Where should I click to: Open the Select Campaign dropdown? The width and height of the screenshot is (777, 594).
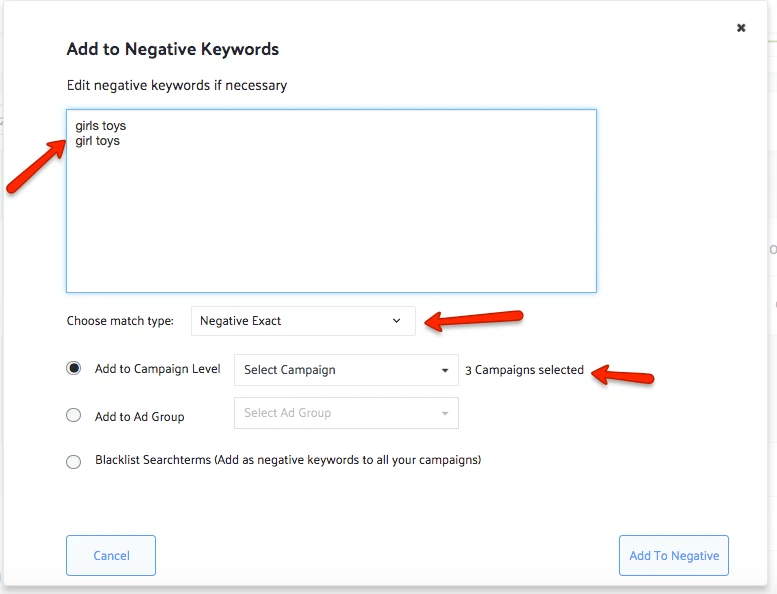(346, 370)
